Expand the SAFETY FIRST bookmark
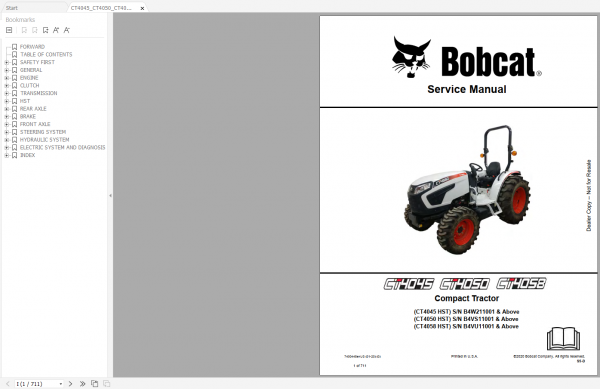This screenshot has width=600, height=389. tap(7, 62)
